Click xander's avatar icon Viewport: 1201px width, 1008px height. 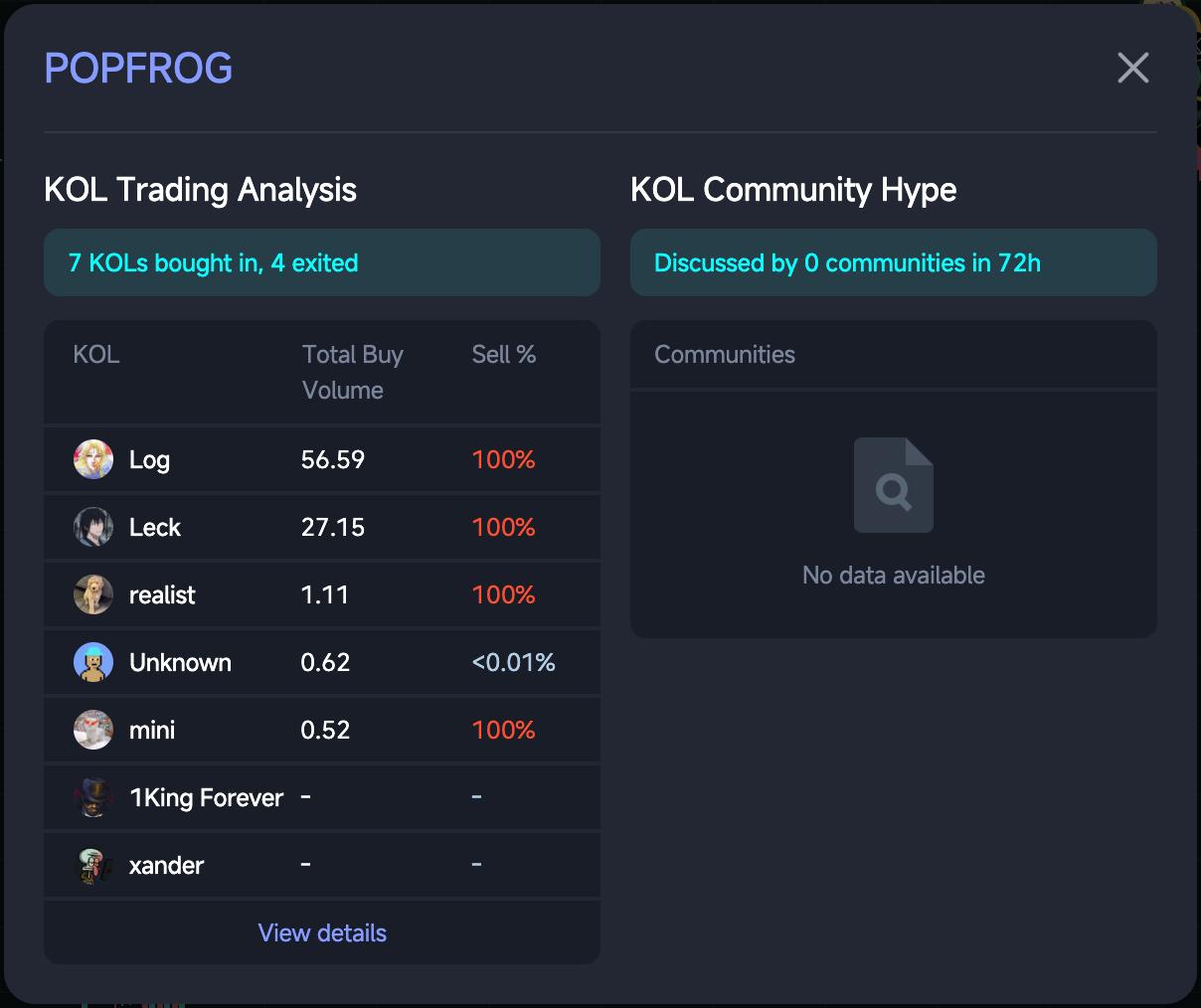coord(93,865)
